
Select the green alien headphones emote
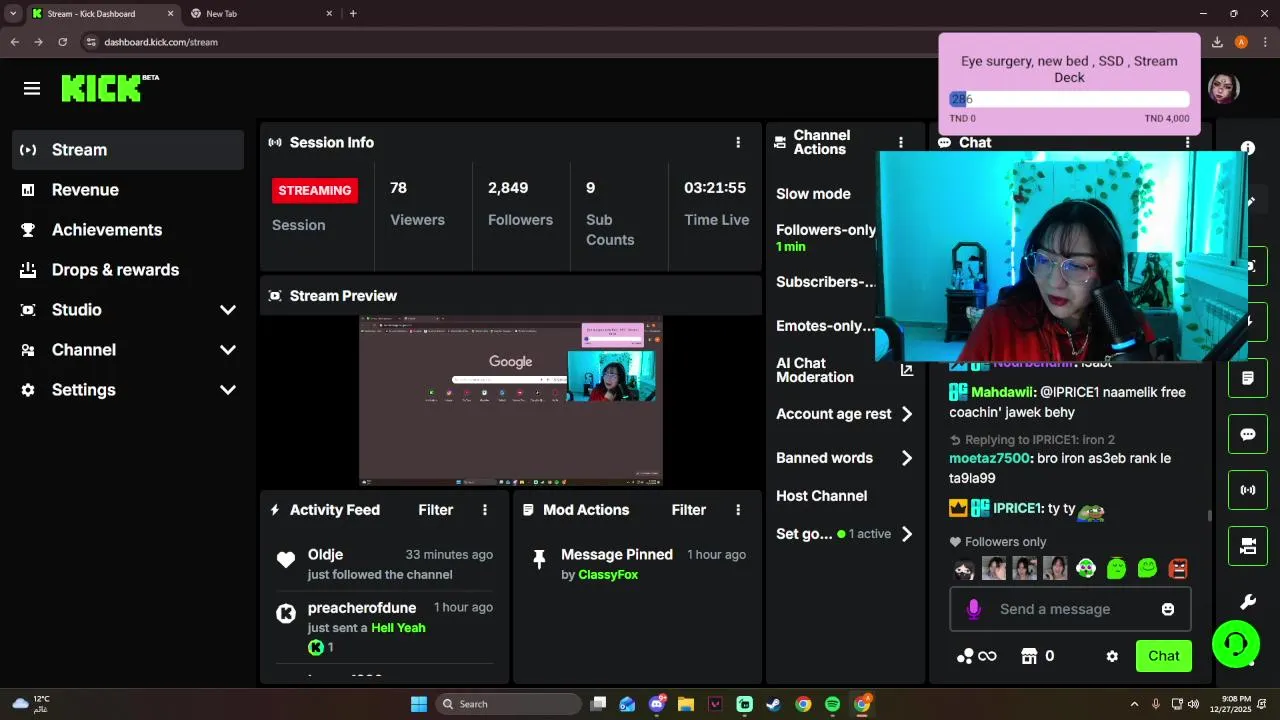[1086, 568]
